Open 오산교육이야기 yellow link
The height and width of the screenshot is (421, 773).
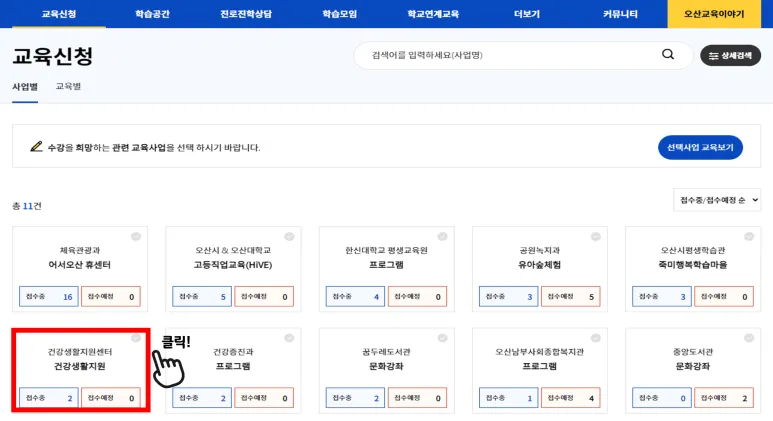point(720,14)
